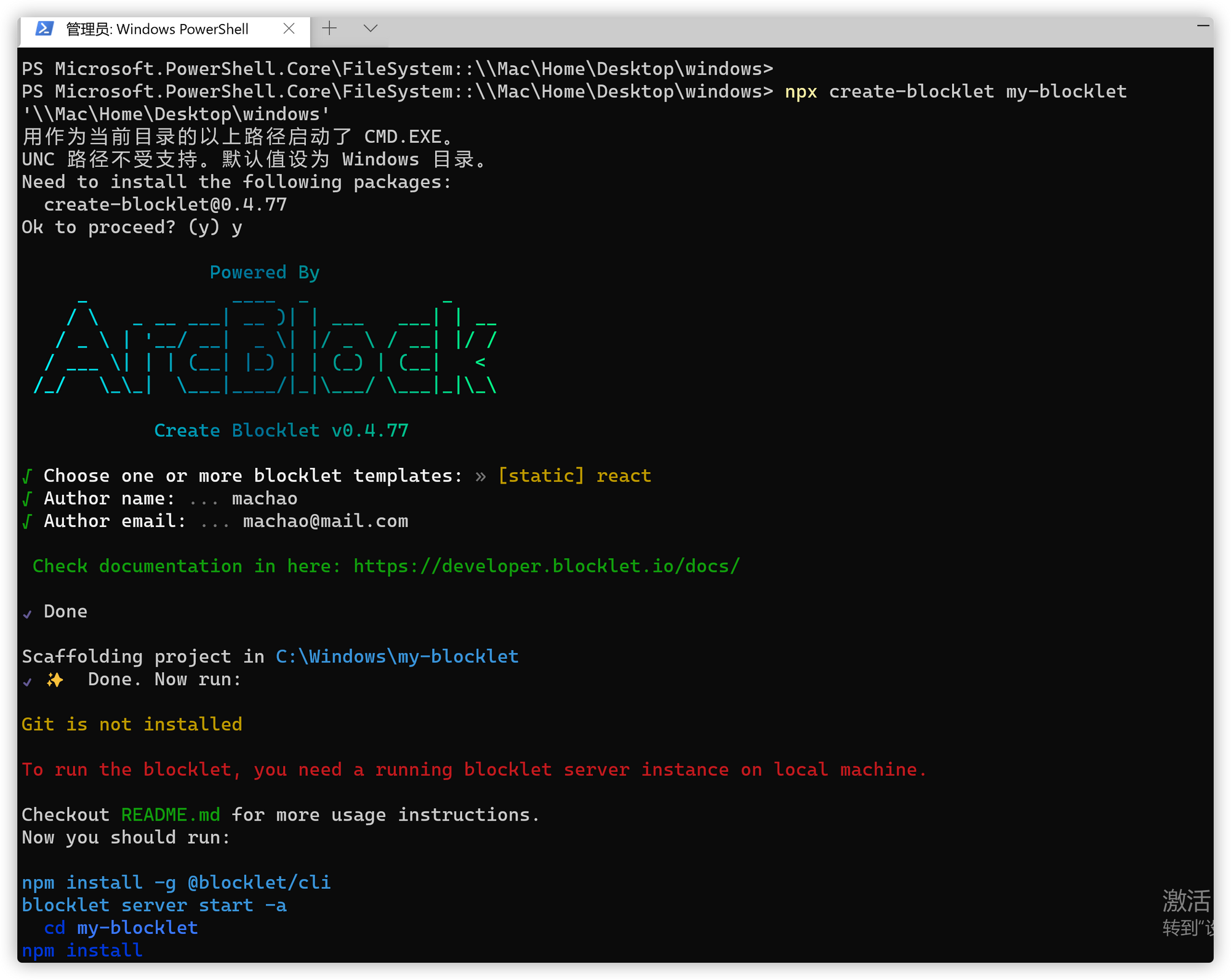Click the 'react' template label
Viewport: 1231px width, 980px height.
click(624, 475)
